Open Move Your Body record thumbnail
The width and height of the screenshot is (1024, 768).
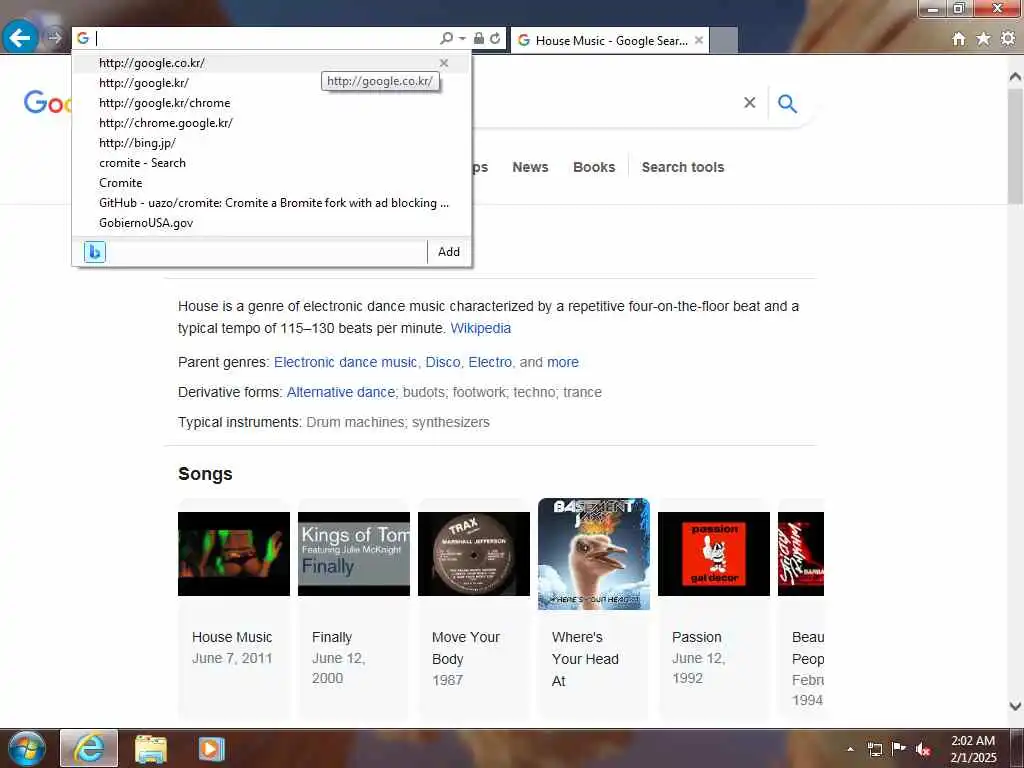tap(474, 554)
